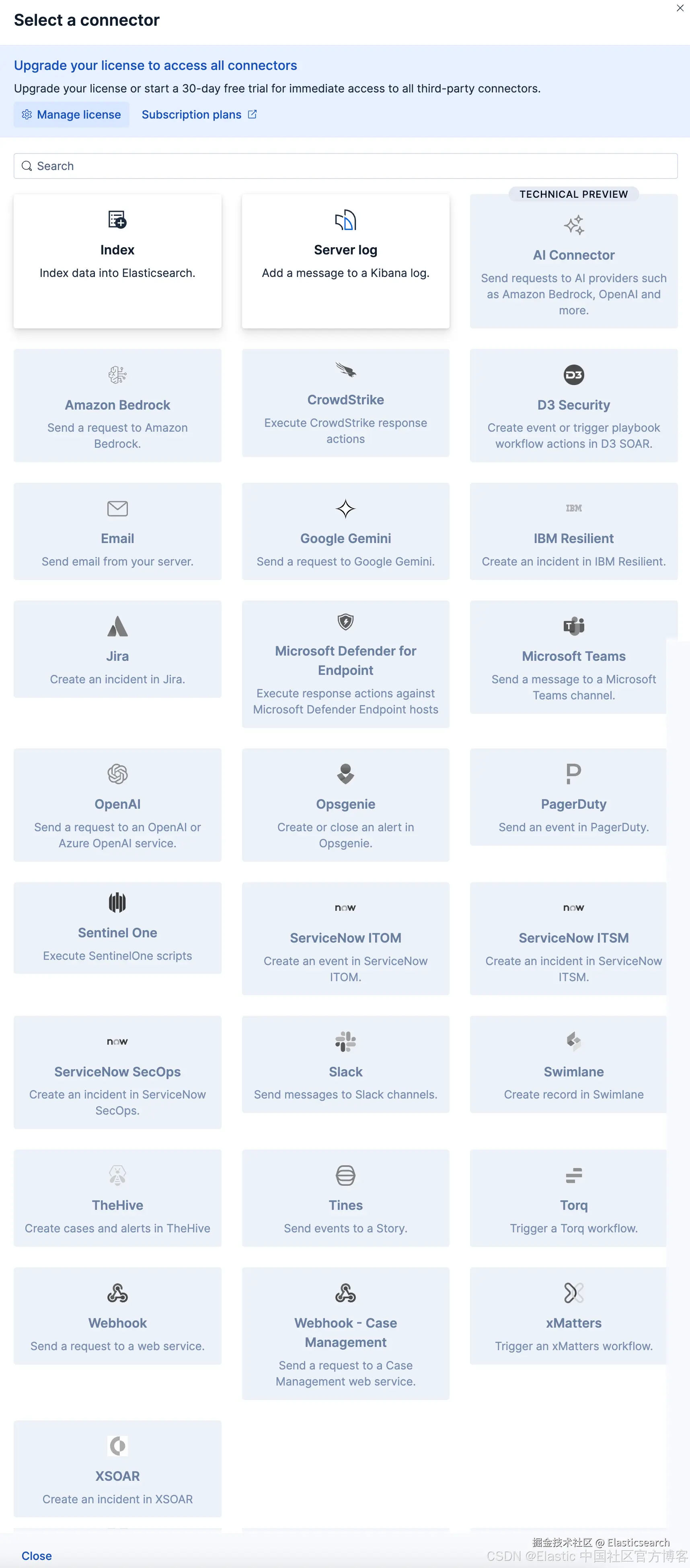Click the CrowdStrike falcon icon
Screen dimensions: 690x1568
coord(345,370)
